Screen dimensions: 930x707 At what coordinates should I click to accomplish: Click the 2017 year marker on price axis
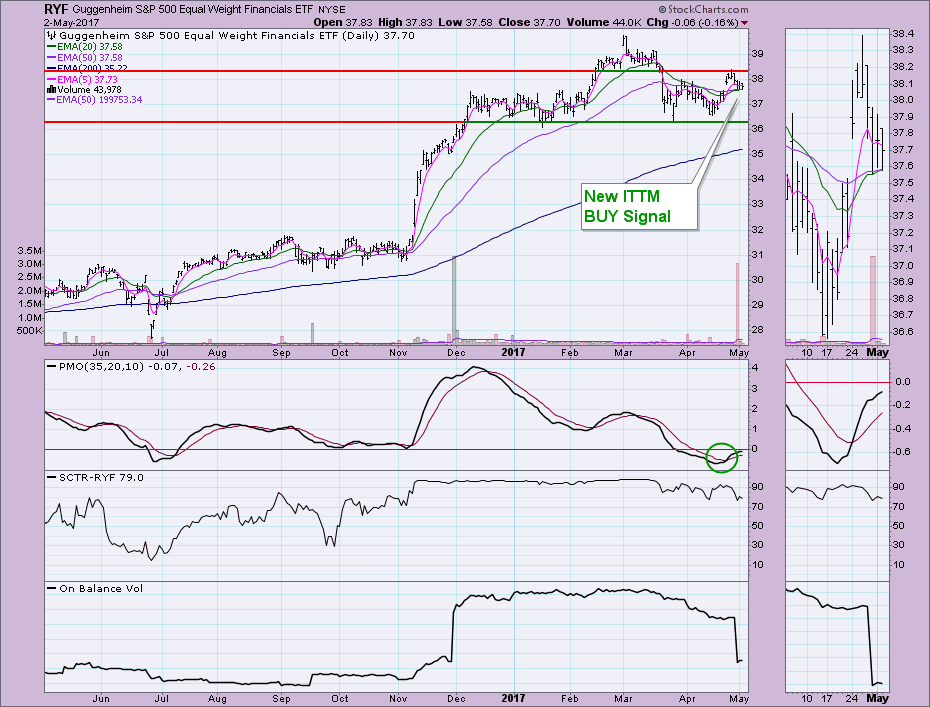514,352
